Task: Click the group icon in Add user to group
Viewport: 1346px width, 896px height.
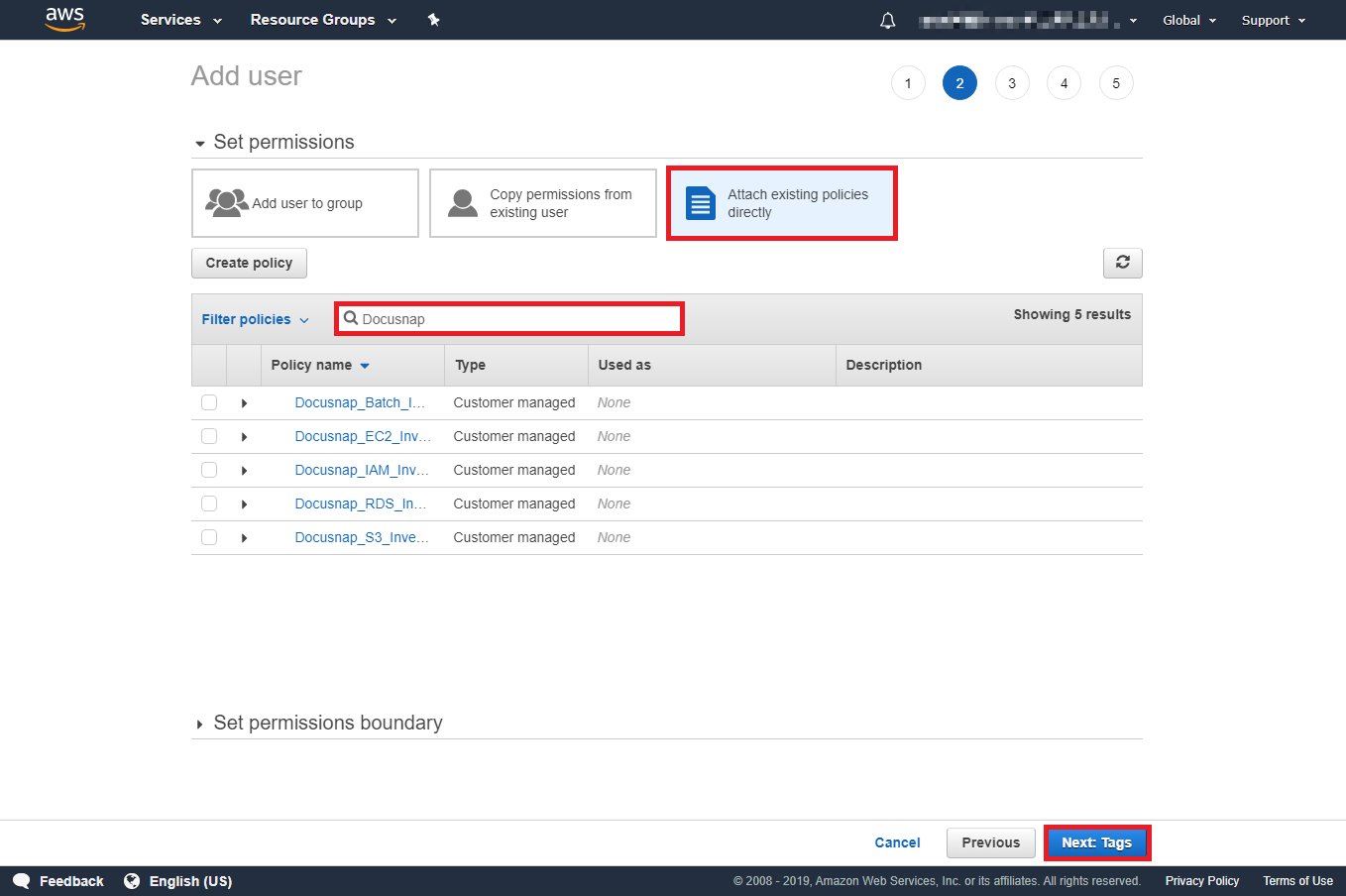Action: click(226, 203)
